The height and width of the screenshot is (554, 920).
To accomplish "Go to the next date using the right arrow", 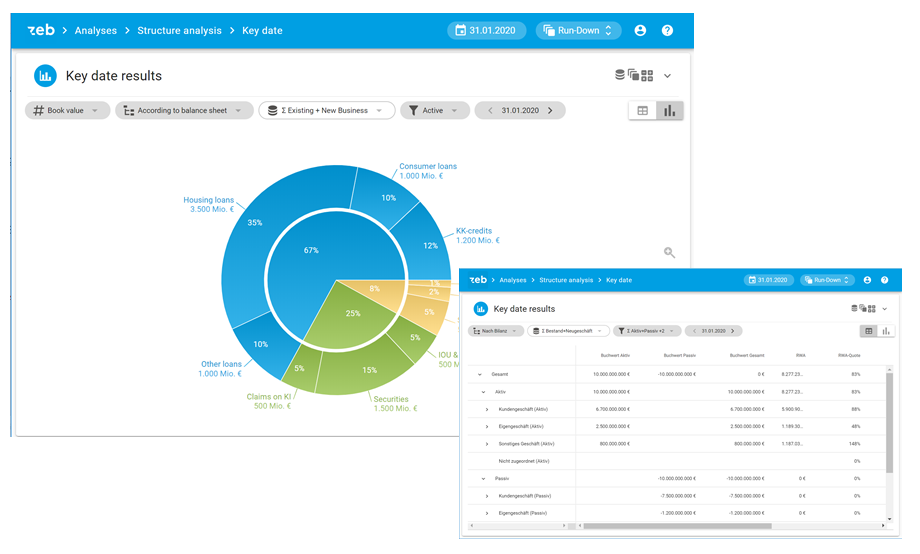I will (551, 111).
